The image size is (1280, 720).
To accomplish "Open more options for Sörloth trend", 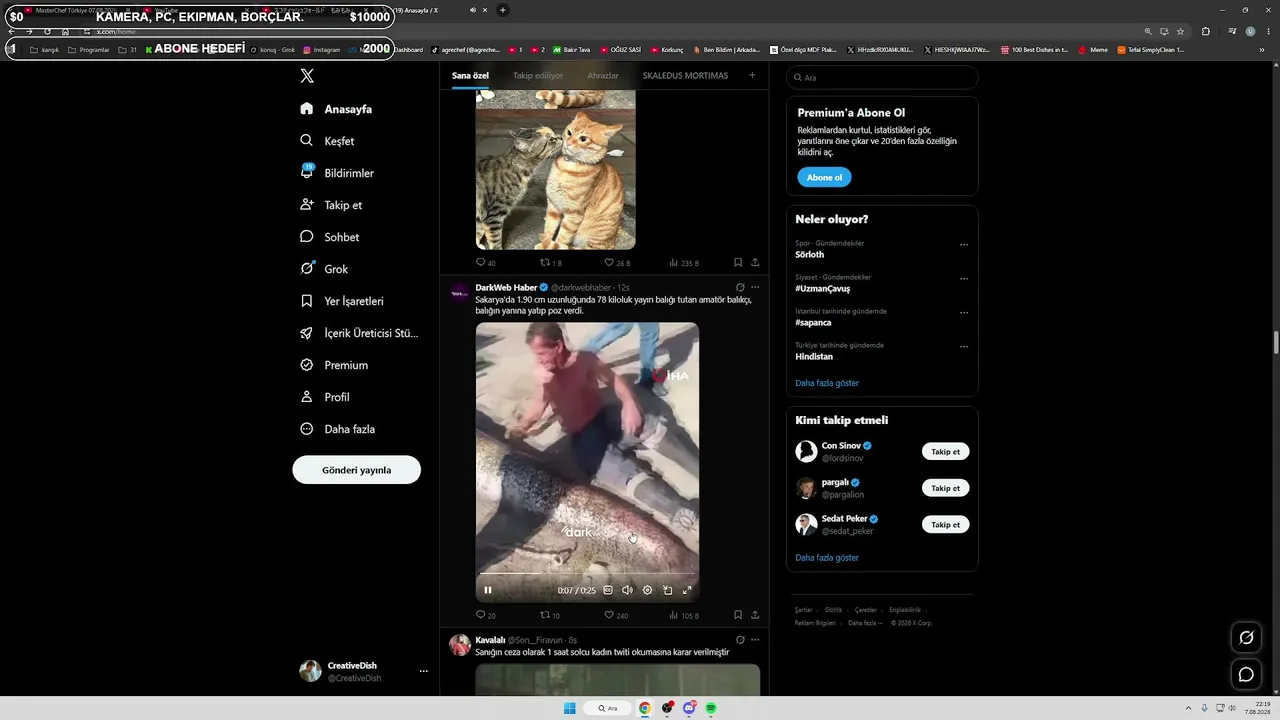I will point(964,244).
